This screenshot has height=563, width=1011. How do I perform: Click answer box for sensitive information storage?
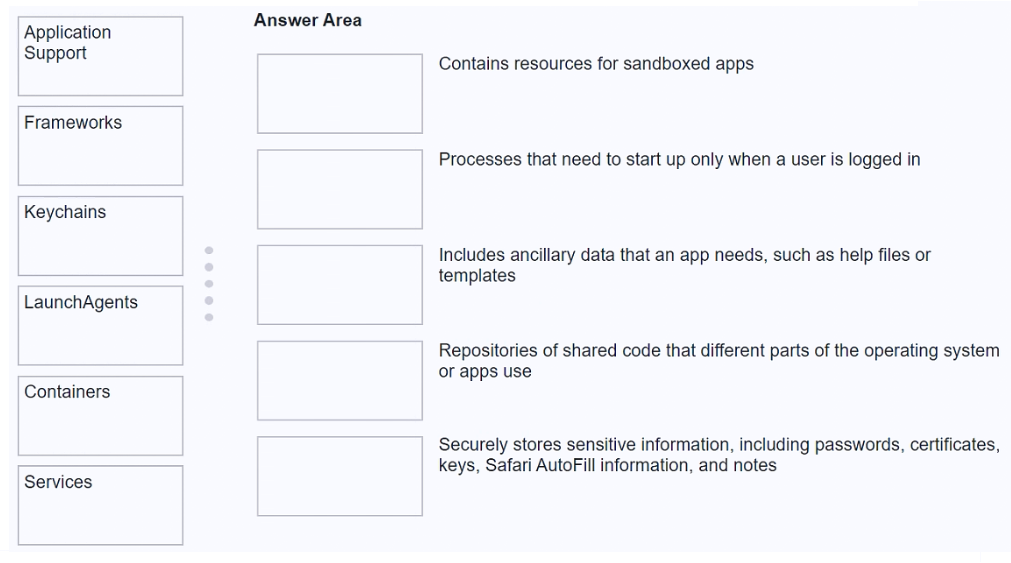pyautogui.click(x=340, y=476)
